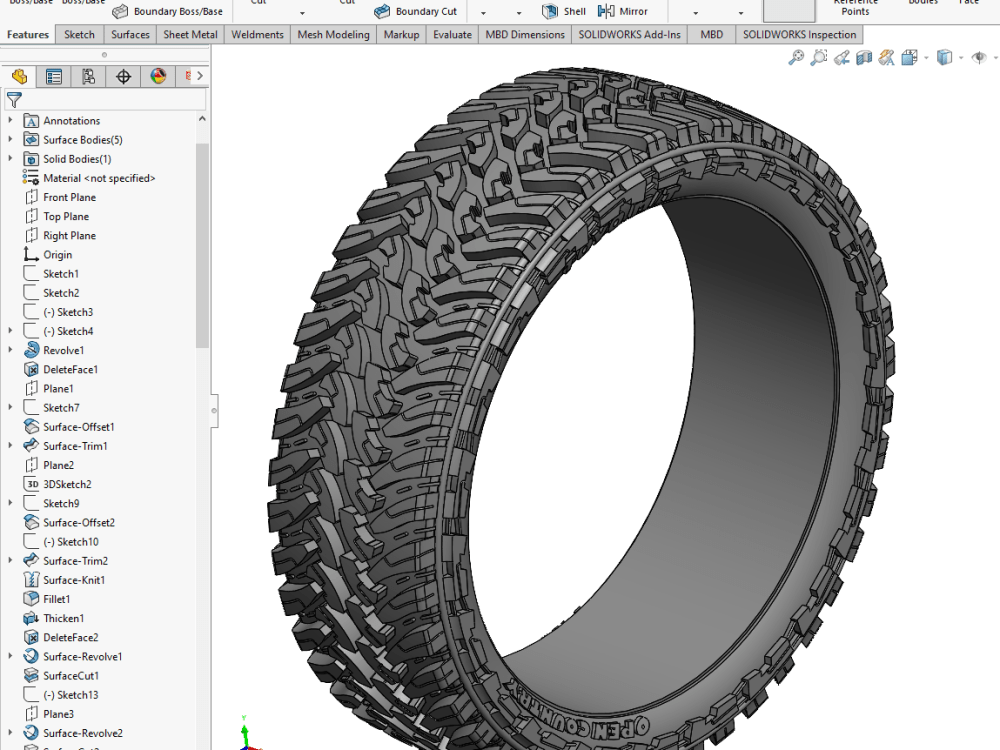Select the Zoom to Fit icon

(796, 57)
